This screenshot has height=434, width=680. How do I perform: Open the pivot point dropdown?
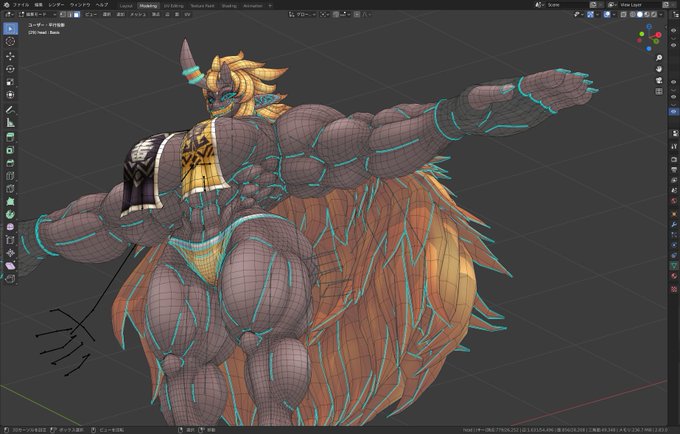pos(325,14)
